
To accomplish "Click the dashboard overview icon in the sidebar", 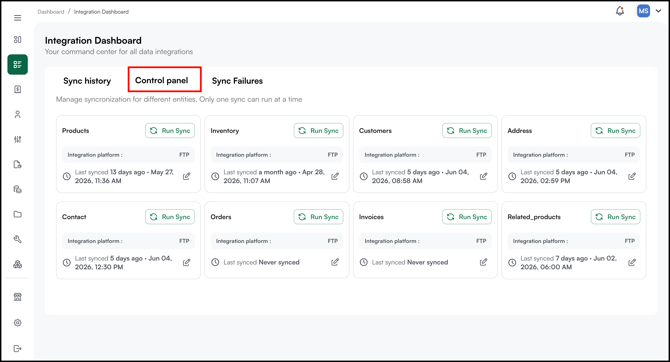I will coord(18,39).
